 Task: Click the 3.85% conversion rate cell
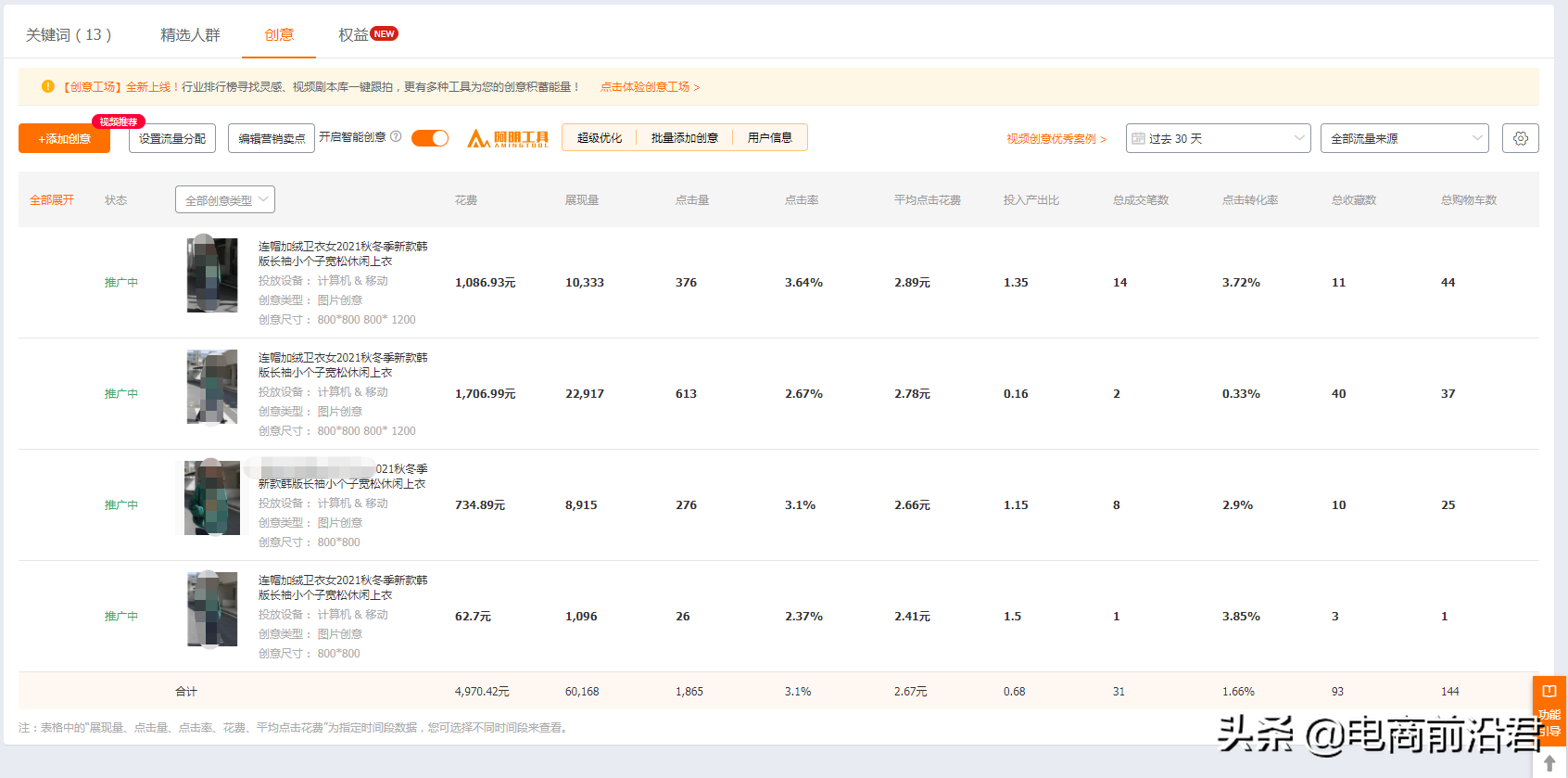[1241, 616]
